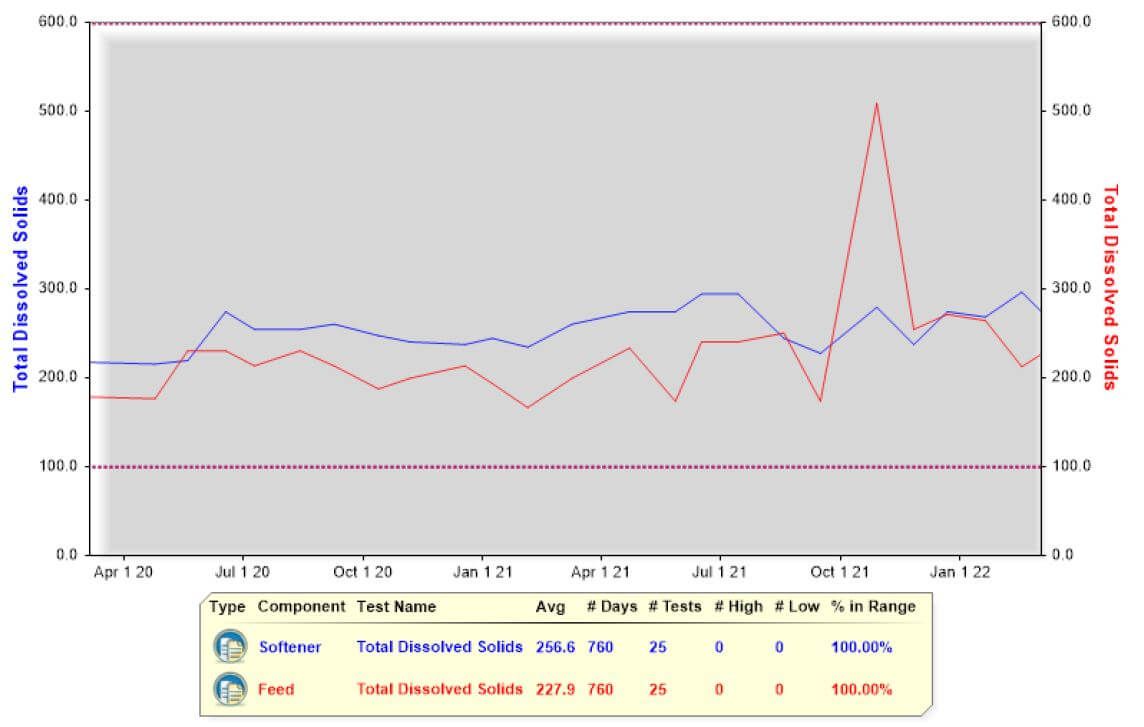Click the upper dotted limit line at 600

[565, 23]
